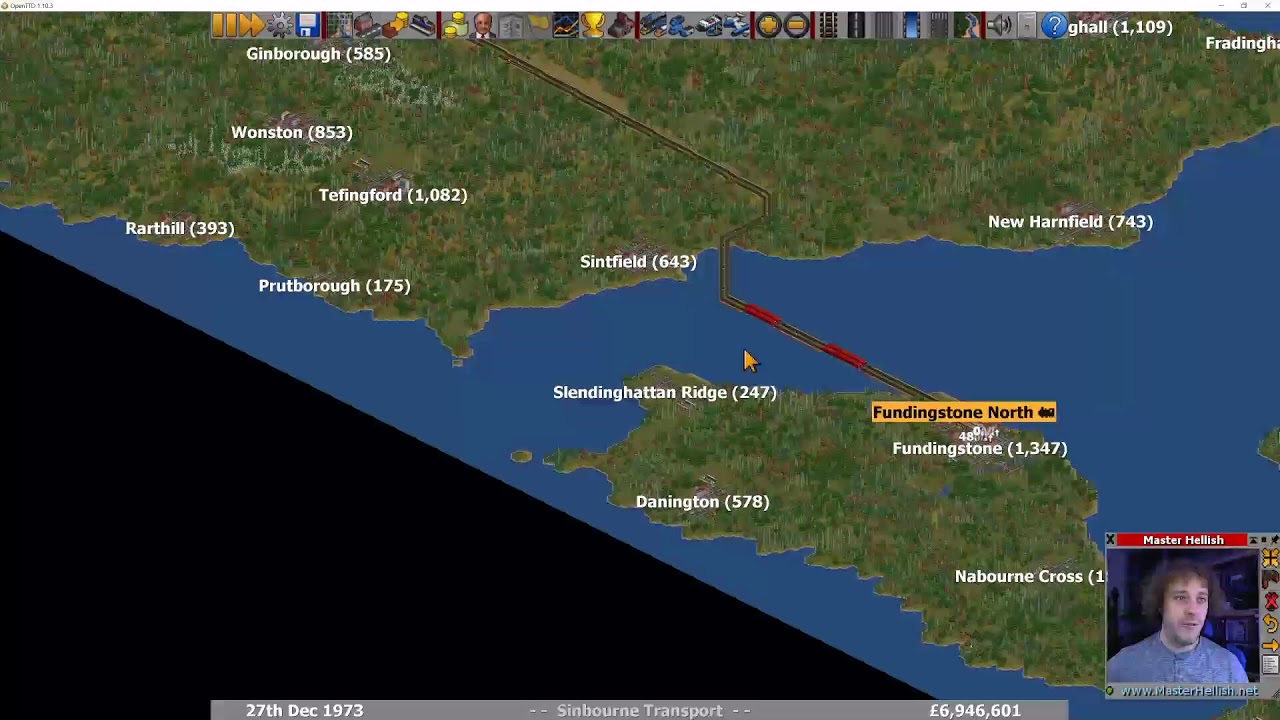Open the Sintfield (643) town label
This screenshot has height=720, width=1280.
[x=638, y=261]
